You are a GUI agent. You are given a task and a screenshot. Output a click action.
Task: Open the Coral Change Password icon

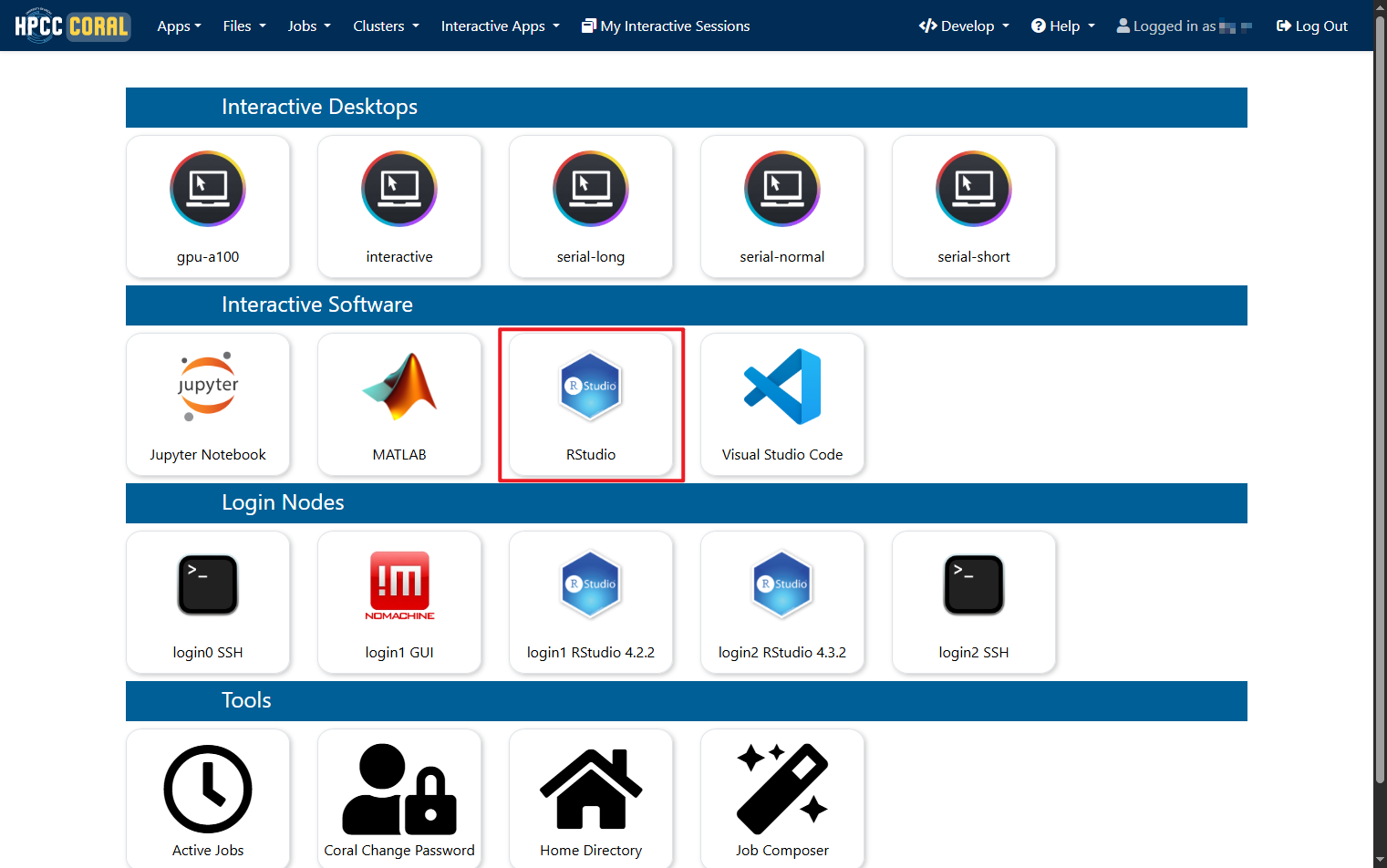tap(399, 790)
